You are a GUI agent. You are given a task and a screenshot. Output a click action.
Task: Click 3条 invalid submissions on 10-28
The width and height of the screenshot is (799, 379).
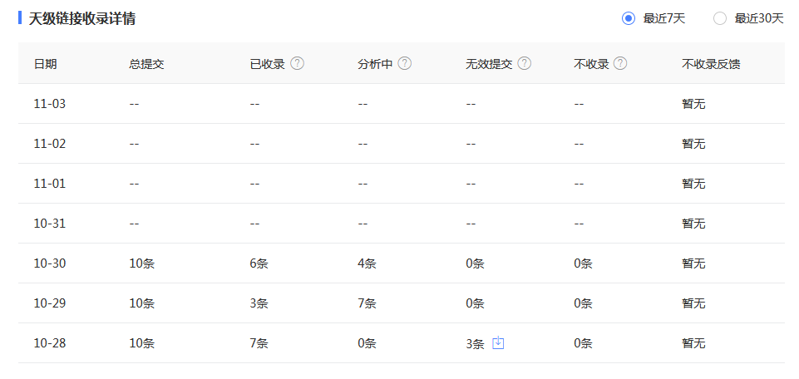click(x=475, y=344)
